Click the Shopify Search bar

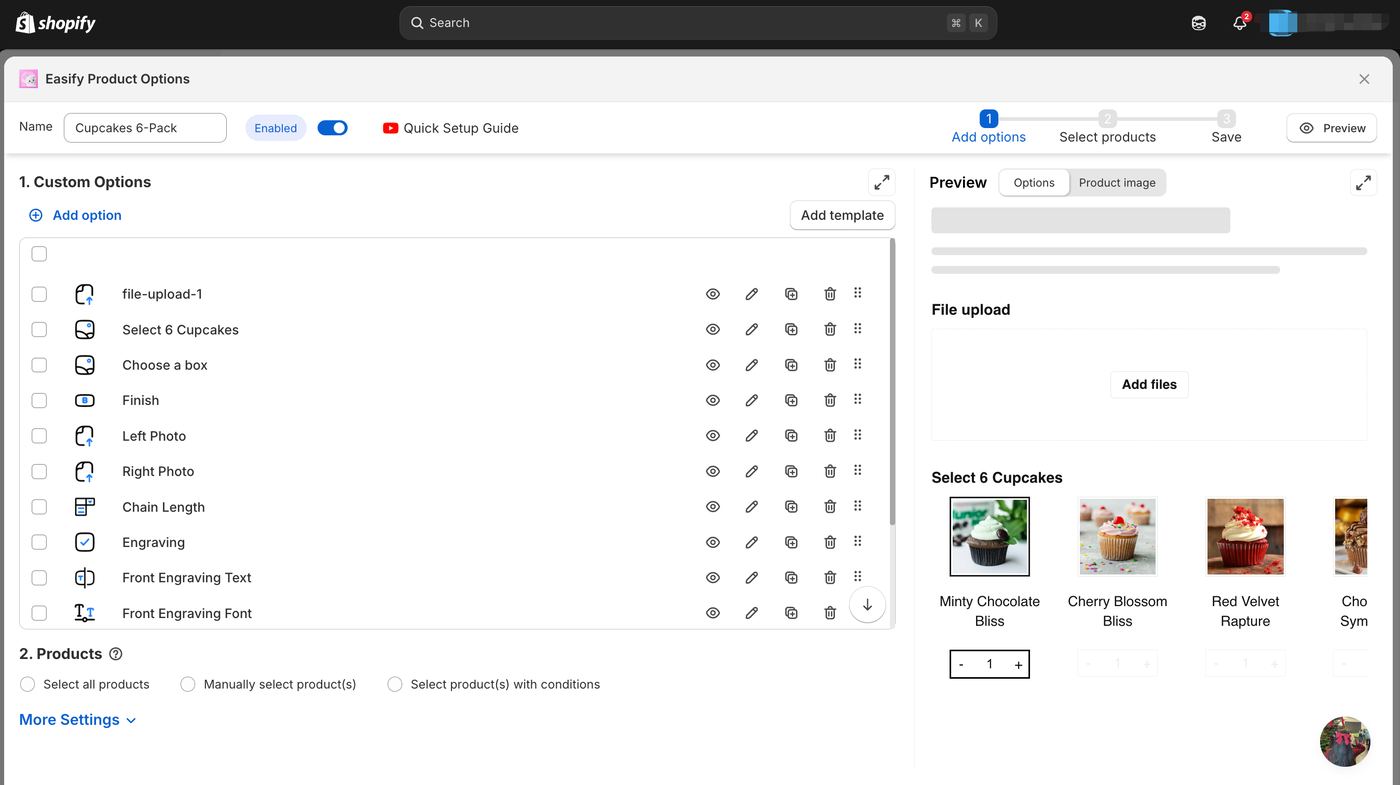[x=698, y=23]
